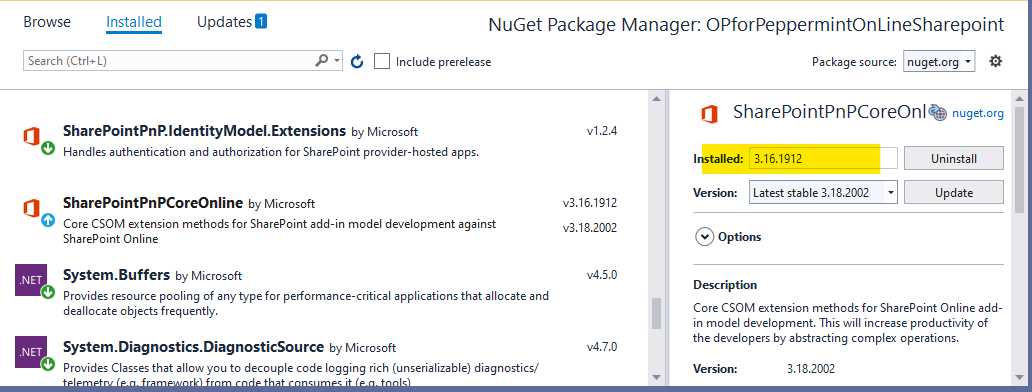This screenshot has height=392, width=1032.
Task: Click the Installed version field
Action: 823,159
